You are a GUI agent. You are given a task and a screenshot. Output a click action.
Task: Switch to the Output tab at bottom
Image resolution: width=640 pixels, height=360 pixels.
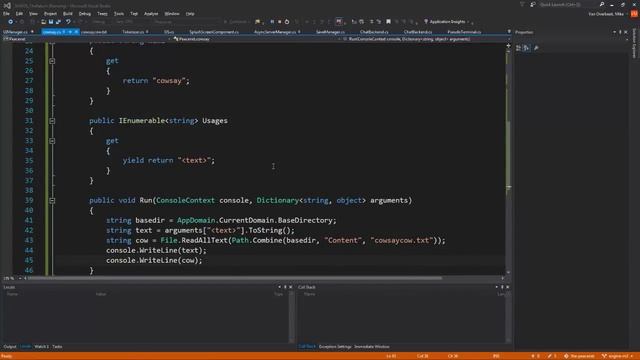[10, 347]
